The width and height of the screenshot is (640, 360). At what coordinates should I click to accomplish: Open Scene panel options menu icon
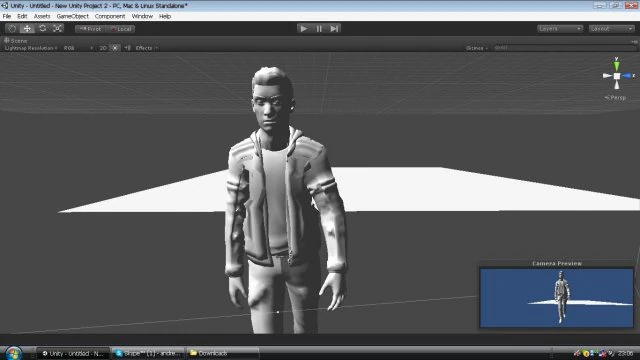tap(634, 41)
